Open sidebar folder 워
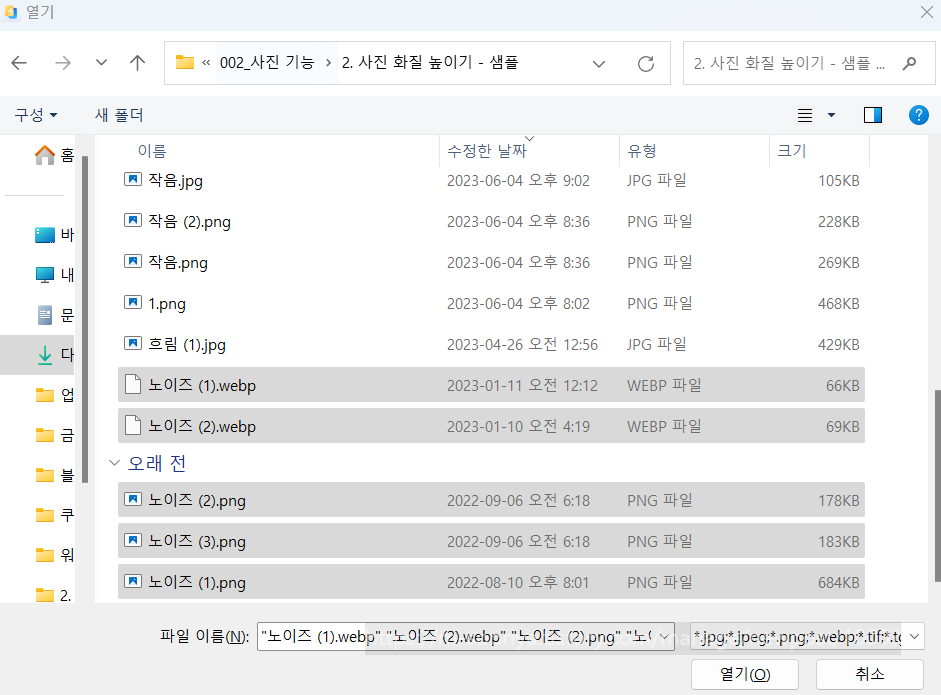 coord(54,555)
